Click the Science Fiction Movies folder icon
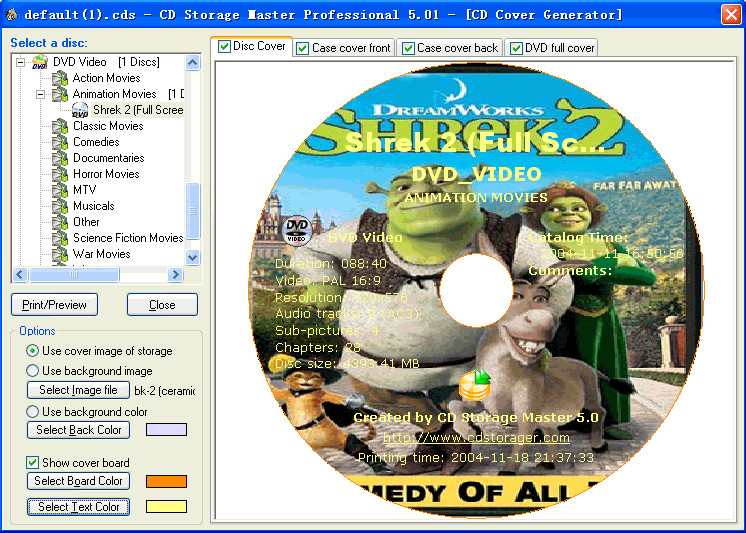746x533 pixels. click(x=60, y=238)
